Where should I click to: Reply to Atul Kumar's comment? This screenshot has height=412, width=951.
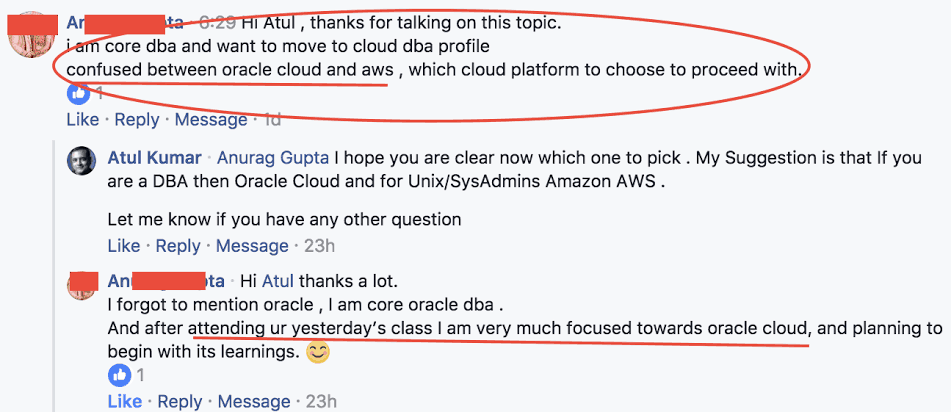tap(178, 246)
